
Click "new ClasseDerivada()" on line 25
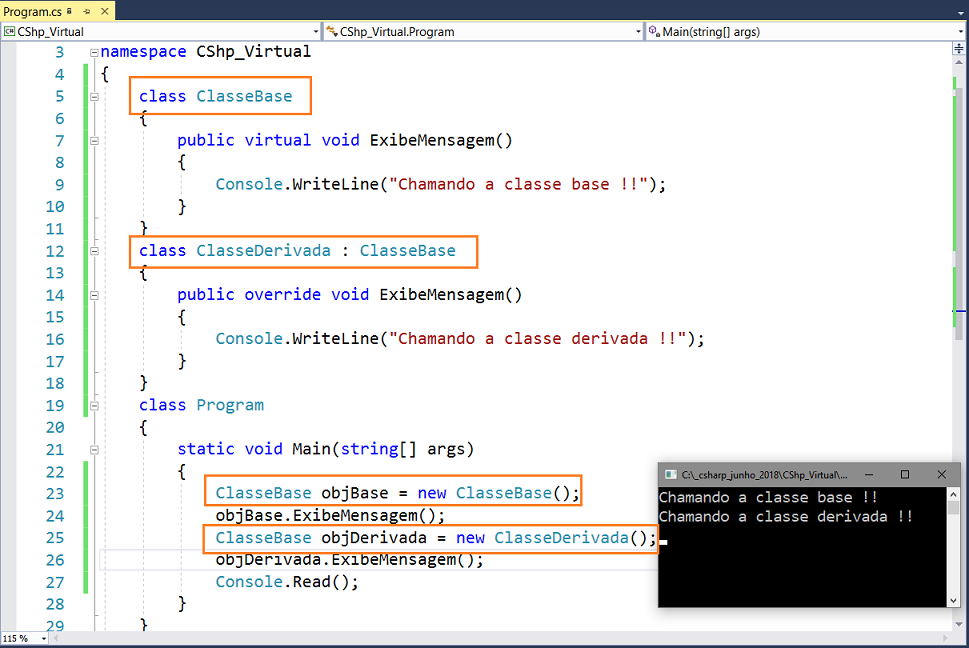click(x=551, y=538)
